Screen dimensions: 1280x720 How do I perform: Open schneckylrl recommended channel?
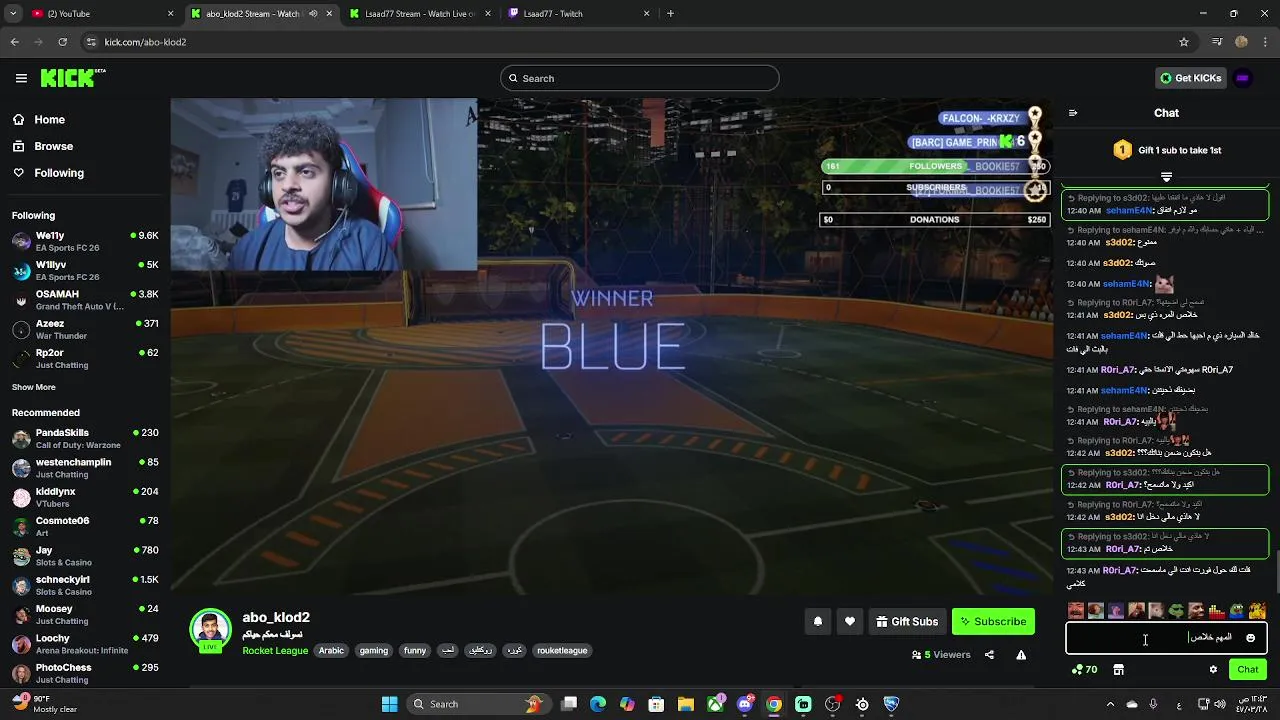85,585
